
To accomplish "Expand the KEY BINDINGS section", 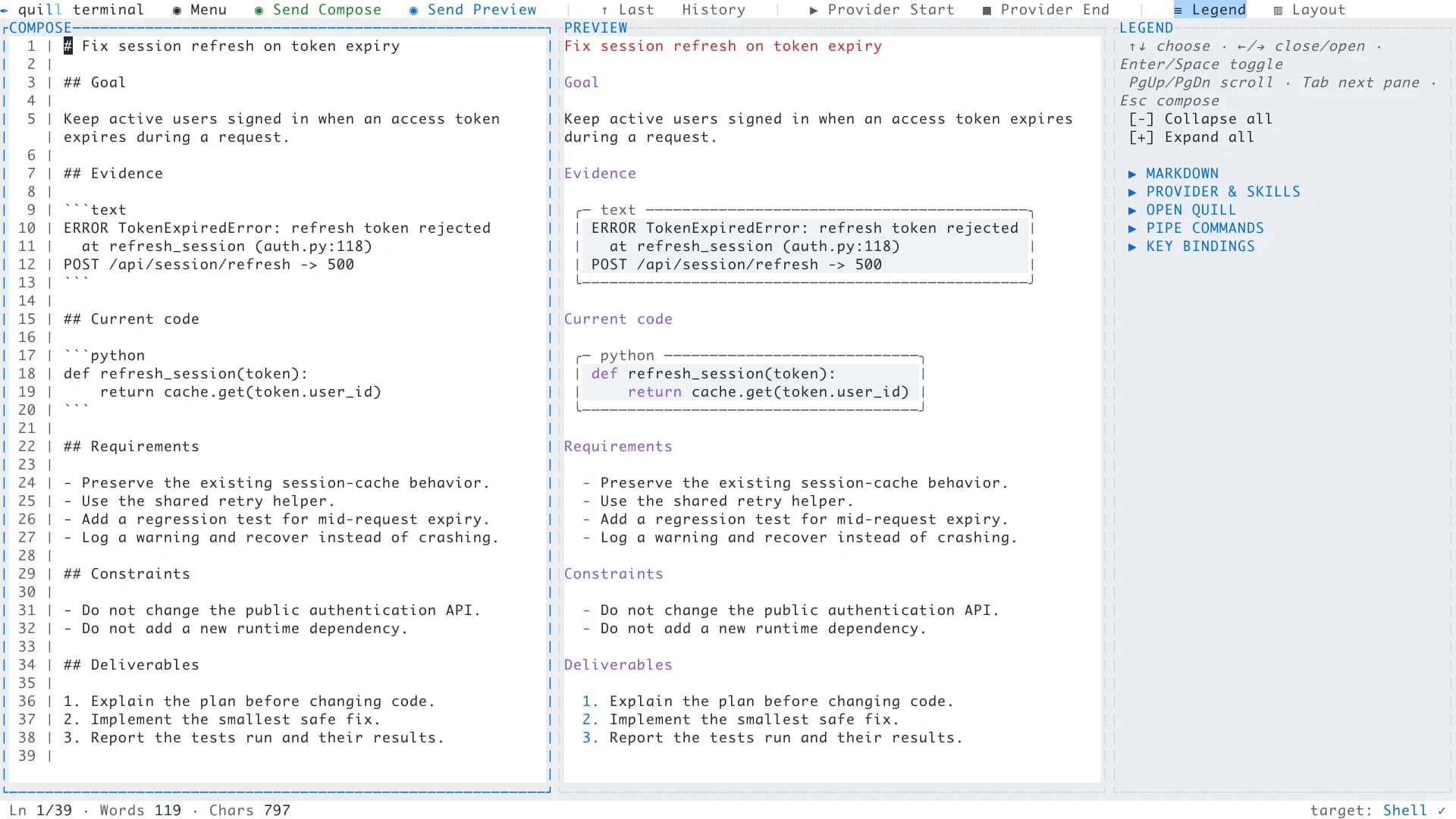I will tap(1191, 246).
